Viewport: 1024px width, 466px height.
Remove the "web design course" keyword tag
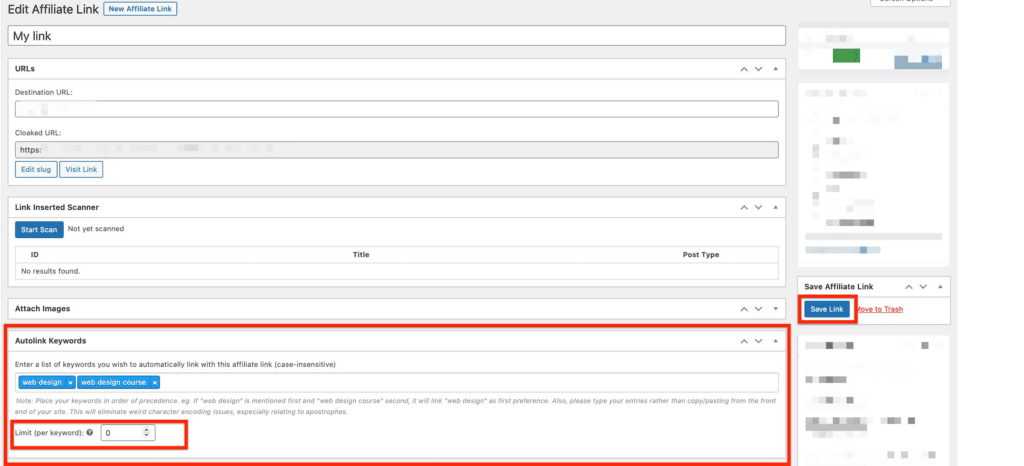pyautogui.click(x=154, y=382)
